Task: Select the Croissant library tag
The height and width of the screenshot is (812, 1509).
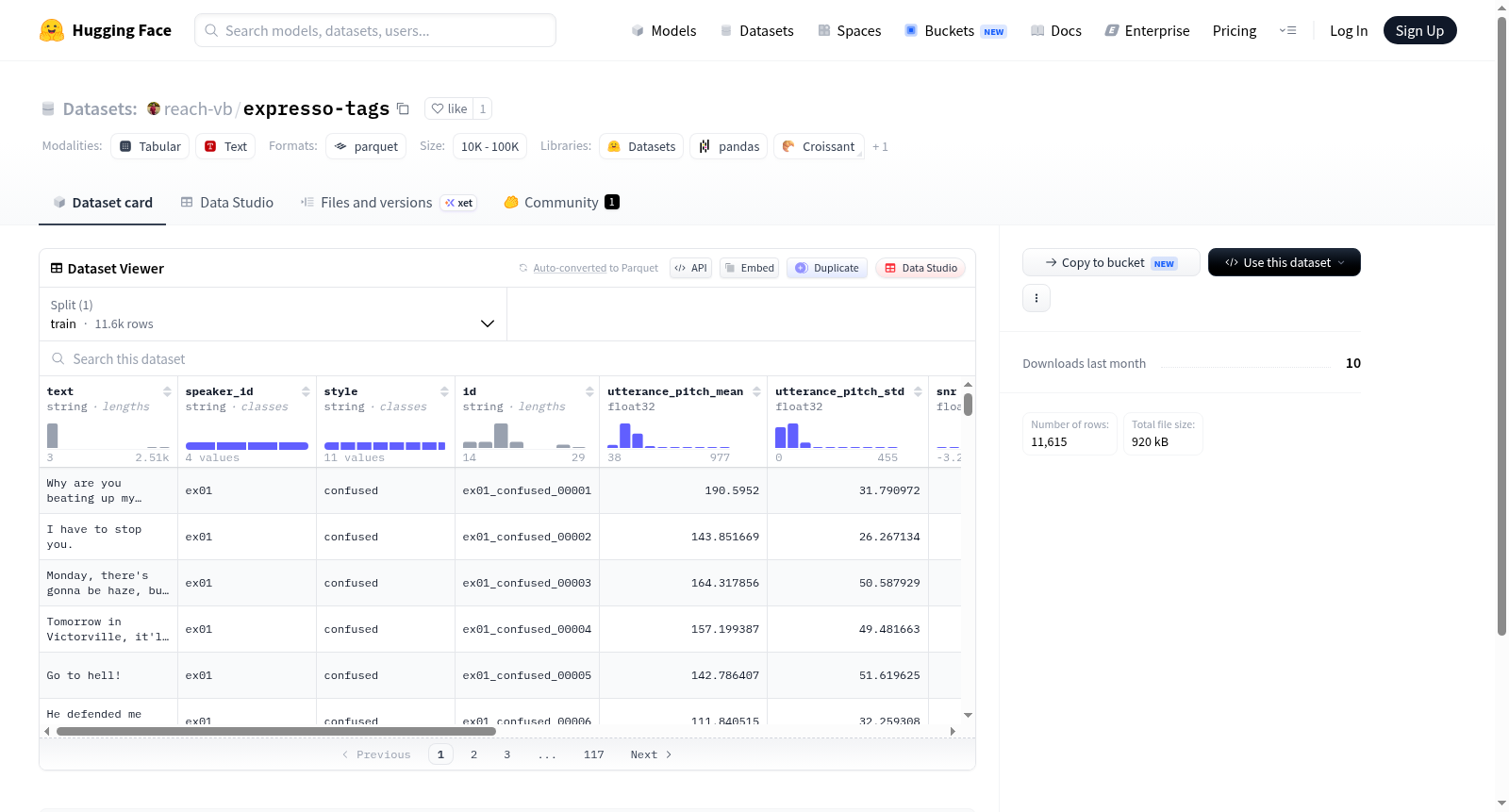Action: pyautogui.click(x=819, y=146)
